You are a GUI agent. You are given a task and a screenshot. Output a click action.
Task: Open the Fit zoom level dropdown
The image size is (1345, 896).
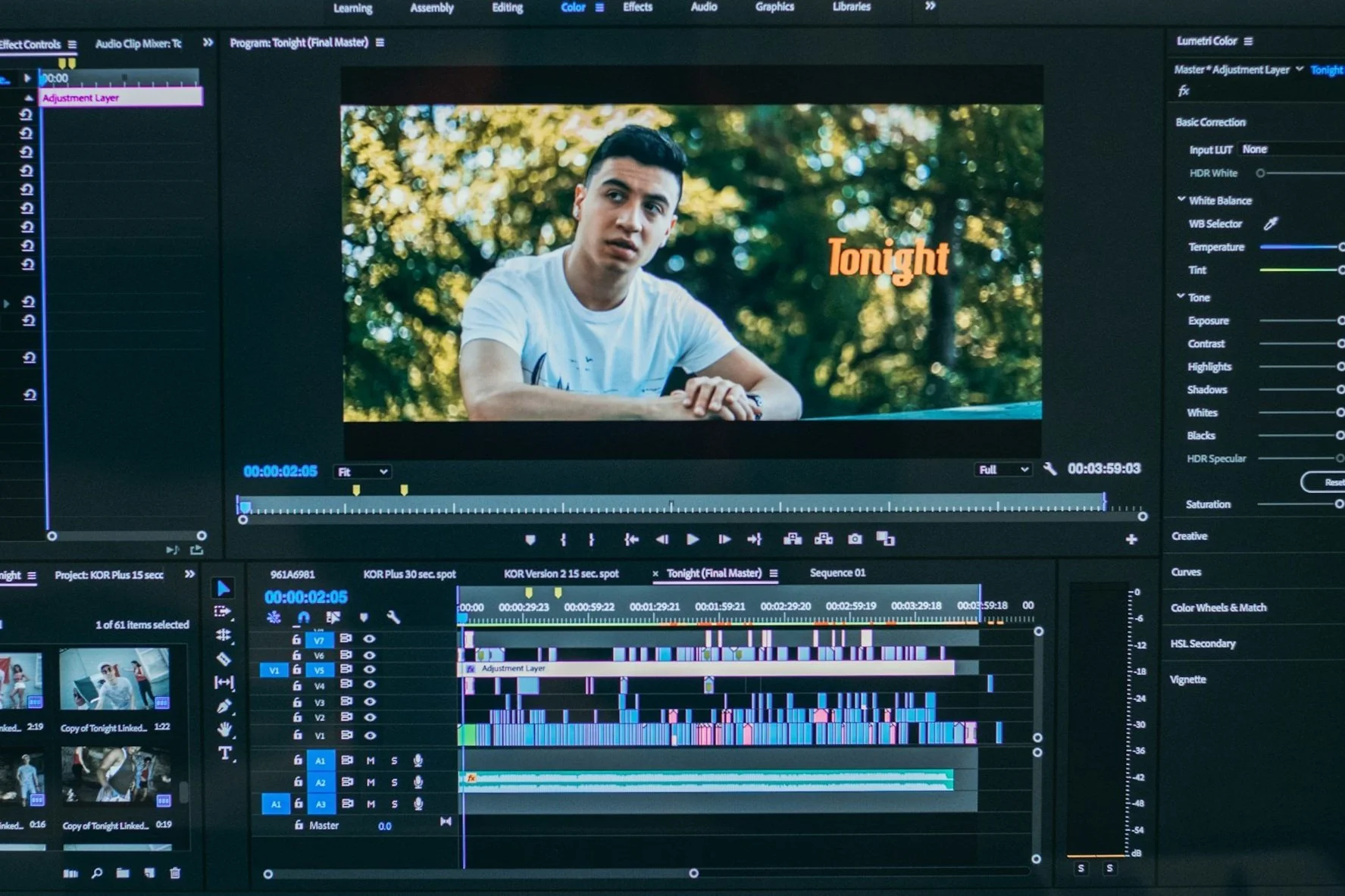click(x=362, y=471)
